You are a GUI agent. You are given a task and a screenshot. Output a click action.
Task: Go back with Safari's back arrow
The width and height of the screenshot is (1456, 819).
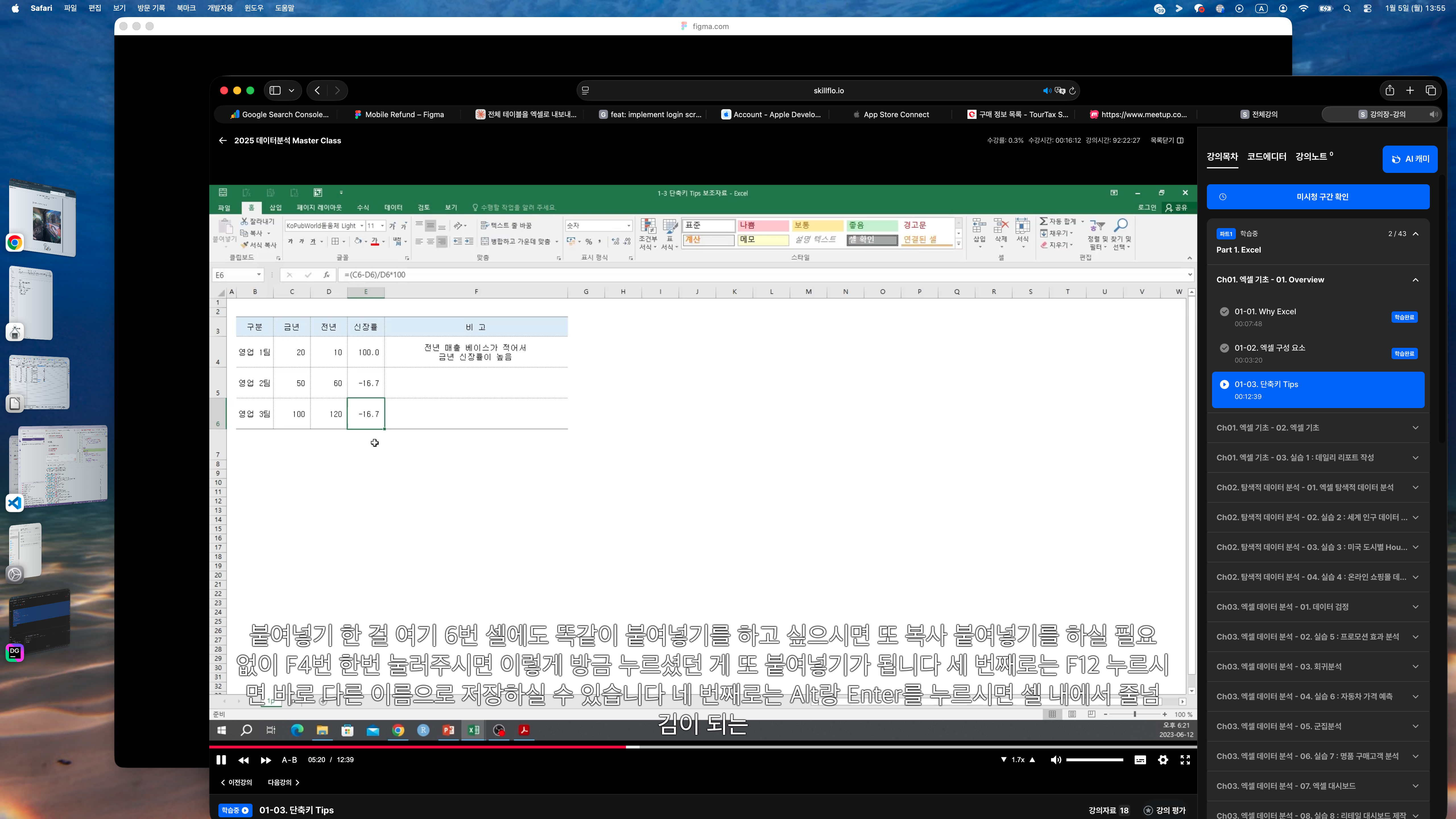[317, 90]
